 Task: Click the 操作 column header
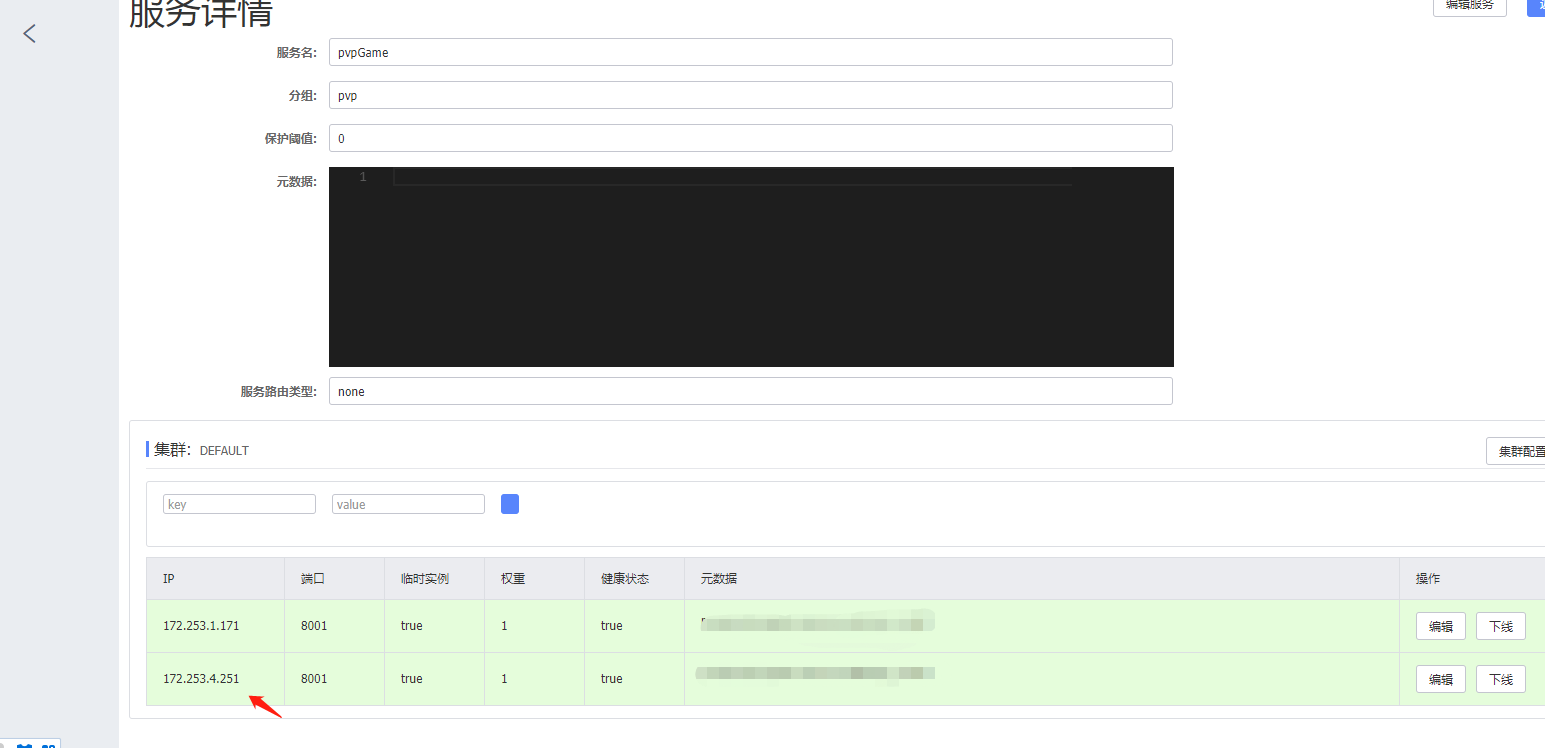tap(1428, 579)
